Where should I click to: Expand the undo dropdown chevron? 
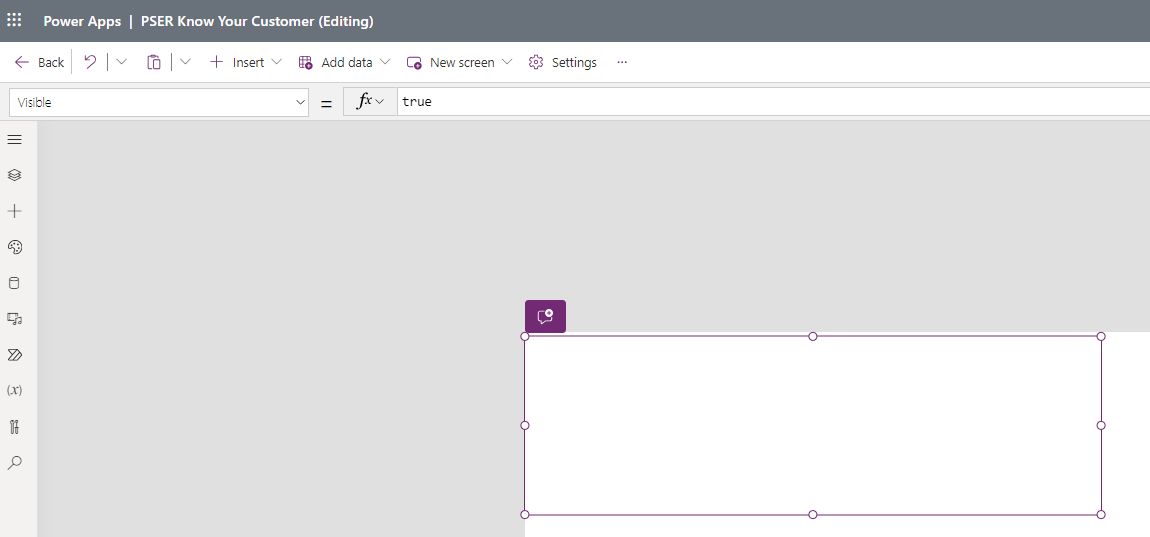(x=122, y=62)
